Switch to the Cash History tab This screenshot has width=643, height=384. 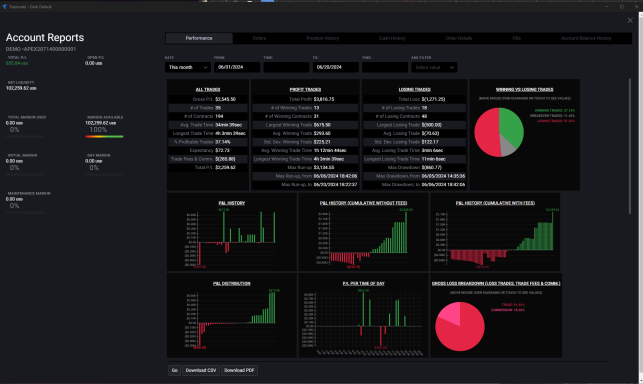(392, 38)
